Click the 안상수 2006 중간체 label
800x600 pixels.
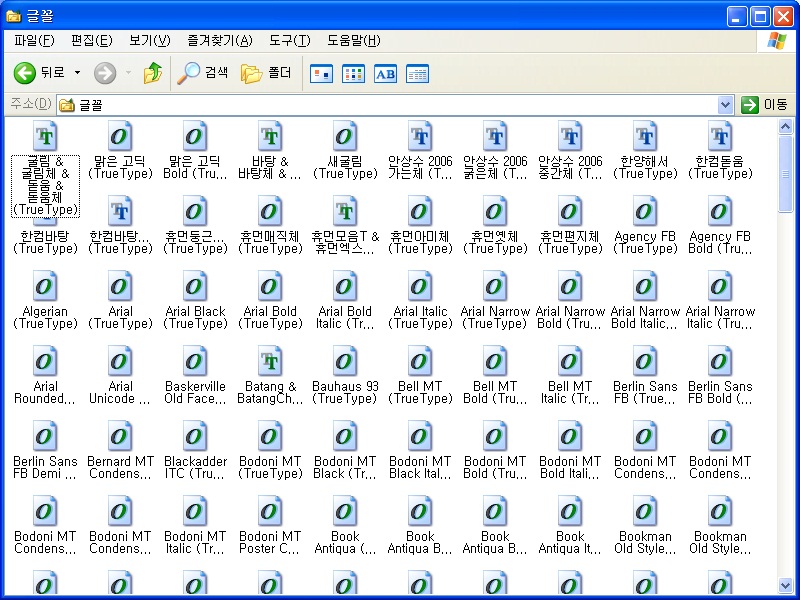(x=570, y=167)
